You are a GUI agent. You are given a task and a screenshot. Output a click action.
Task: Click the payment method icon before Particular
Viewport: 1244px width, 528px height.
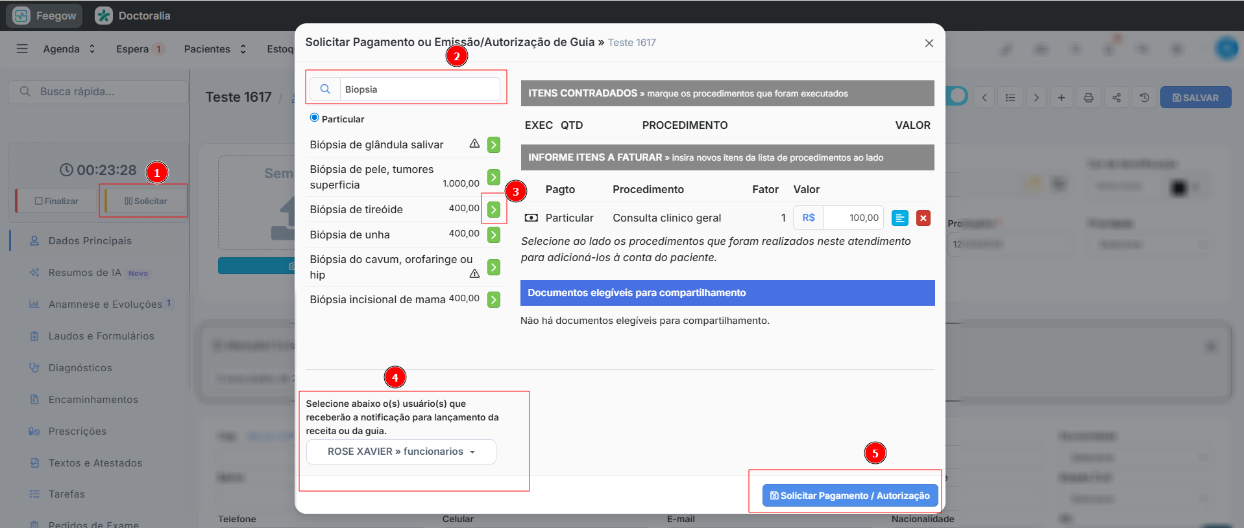(x=531, y=217)
